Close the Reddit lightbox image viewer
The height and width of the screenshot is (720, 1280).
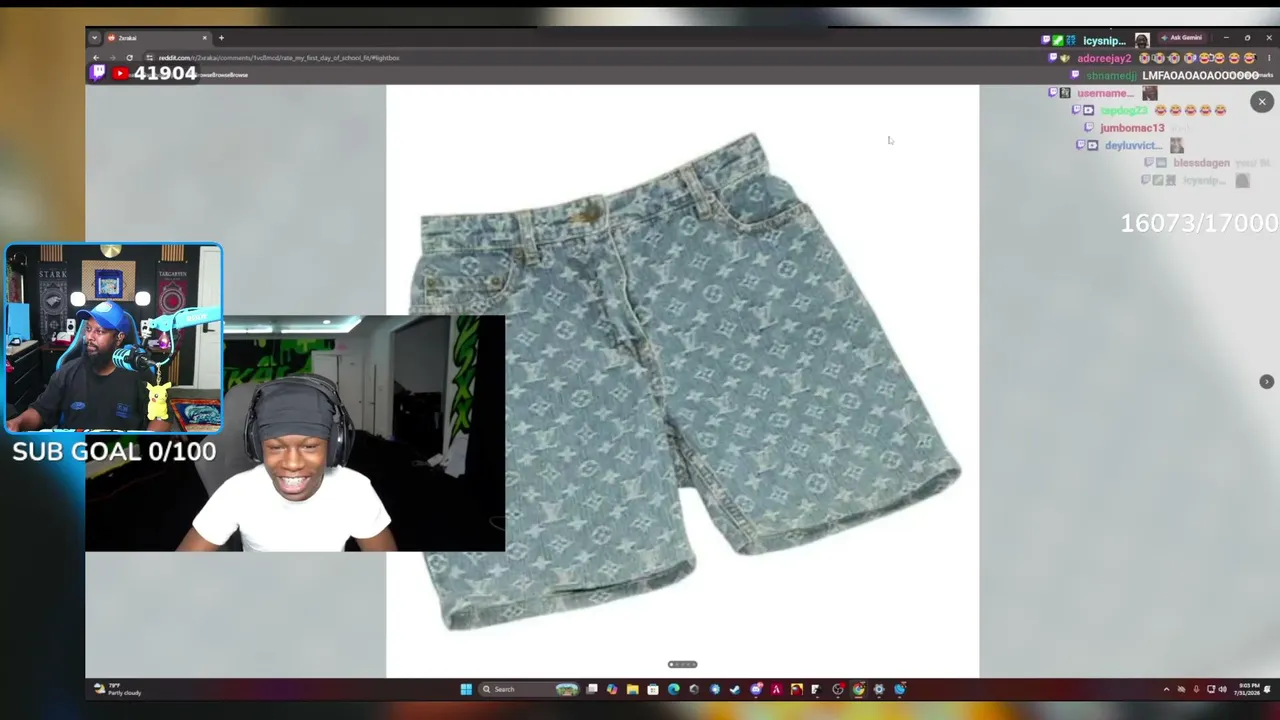coord(1262,102)
